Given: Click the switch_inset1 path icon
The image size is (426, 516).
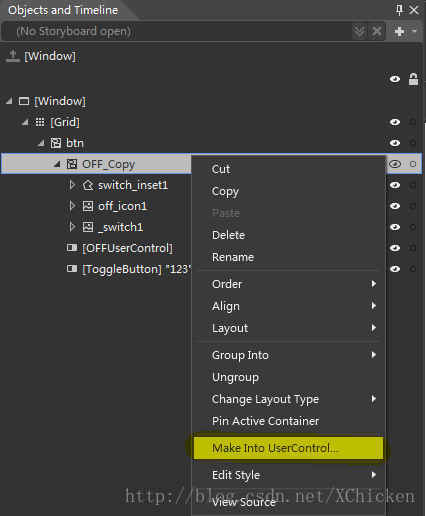Looking at the screenshot, I should coord(88,185).
